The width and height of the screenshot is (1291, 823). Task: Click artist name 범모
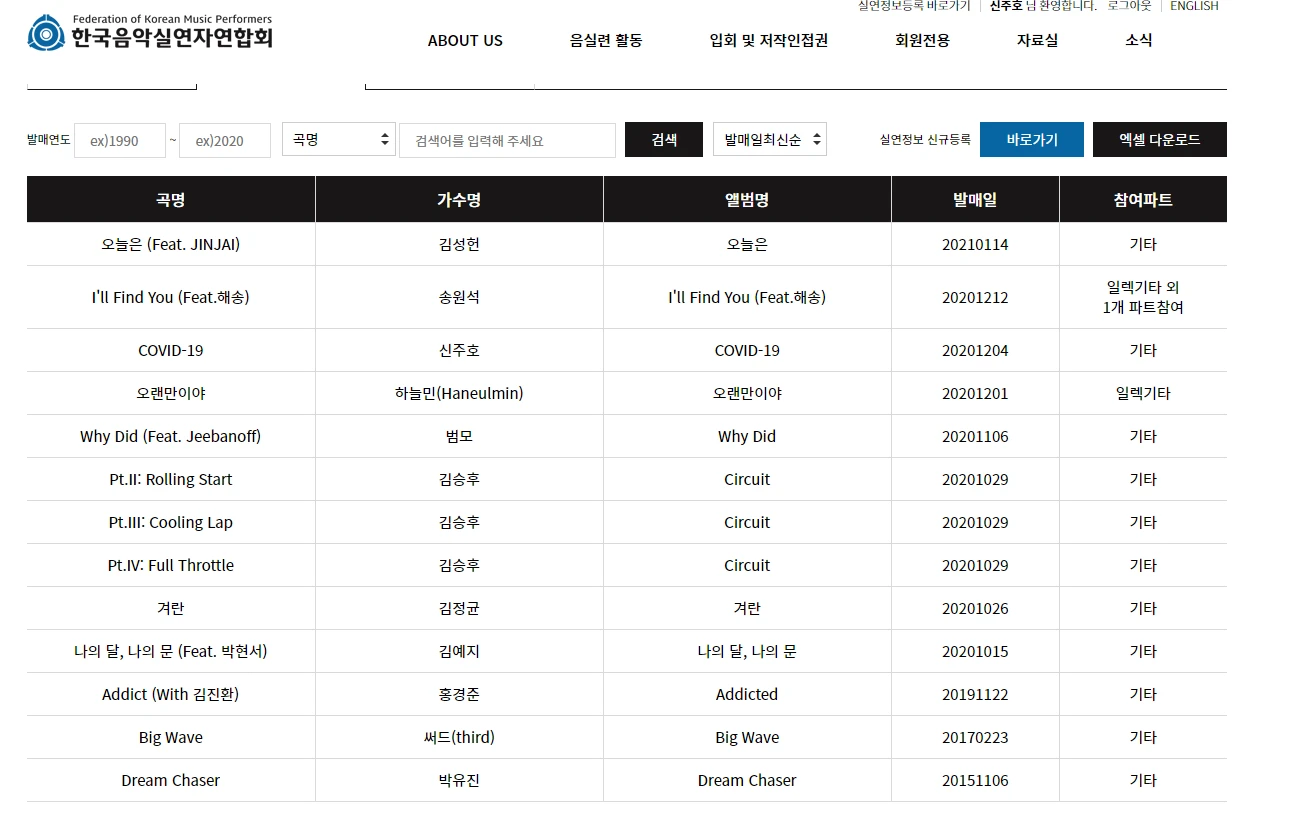[459, 436]
